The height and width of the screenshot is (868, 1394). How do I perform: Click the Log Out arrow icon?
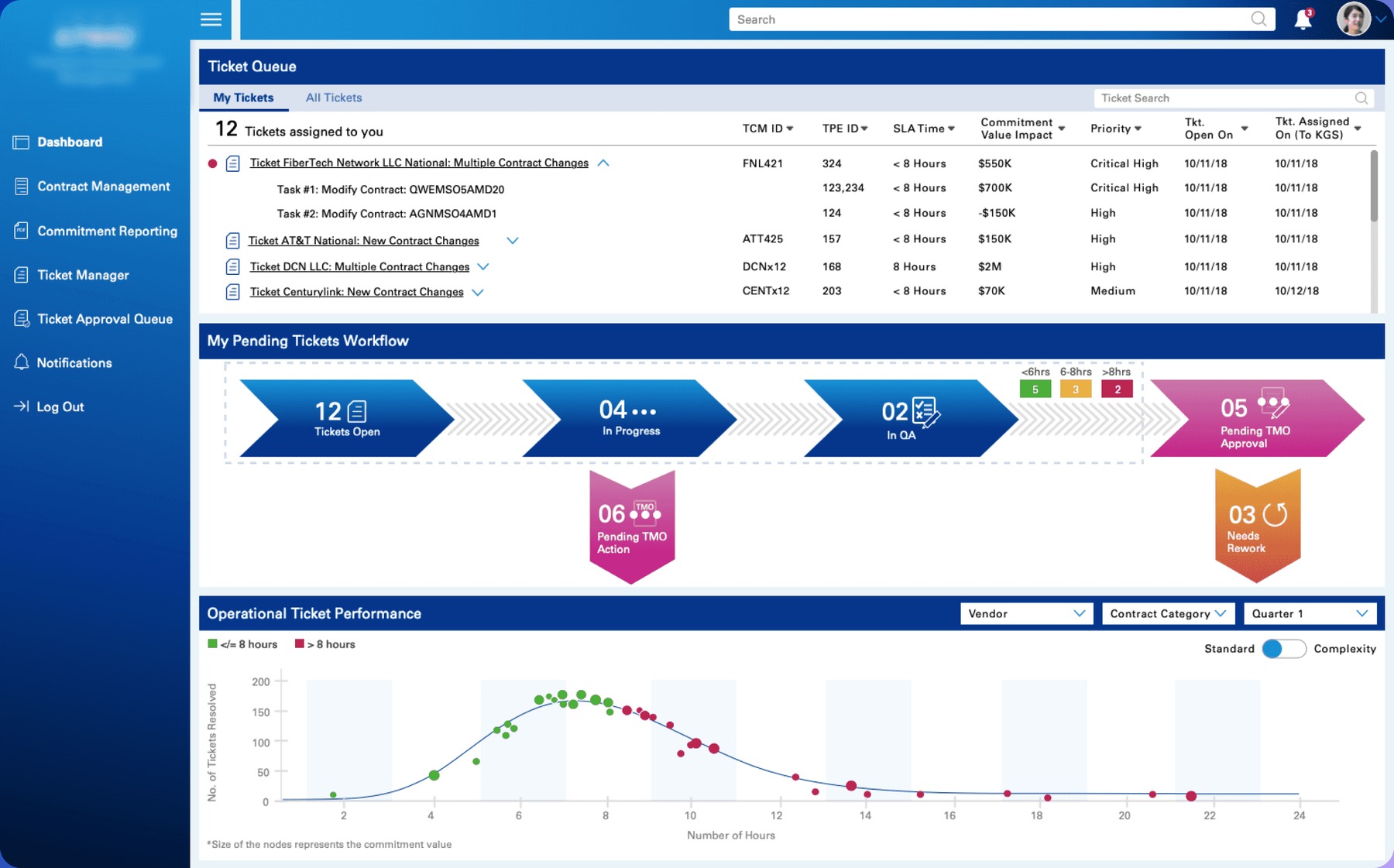21,407
